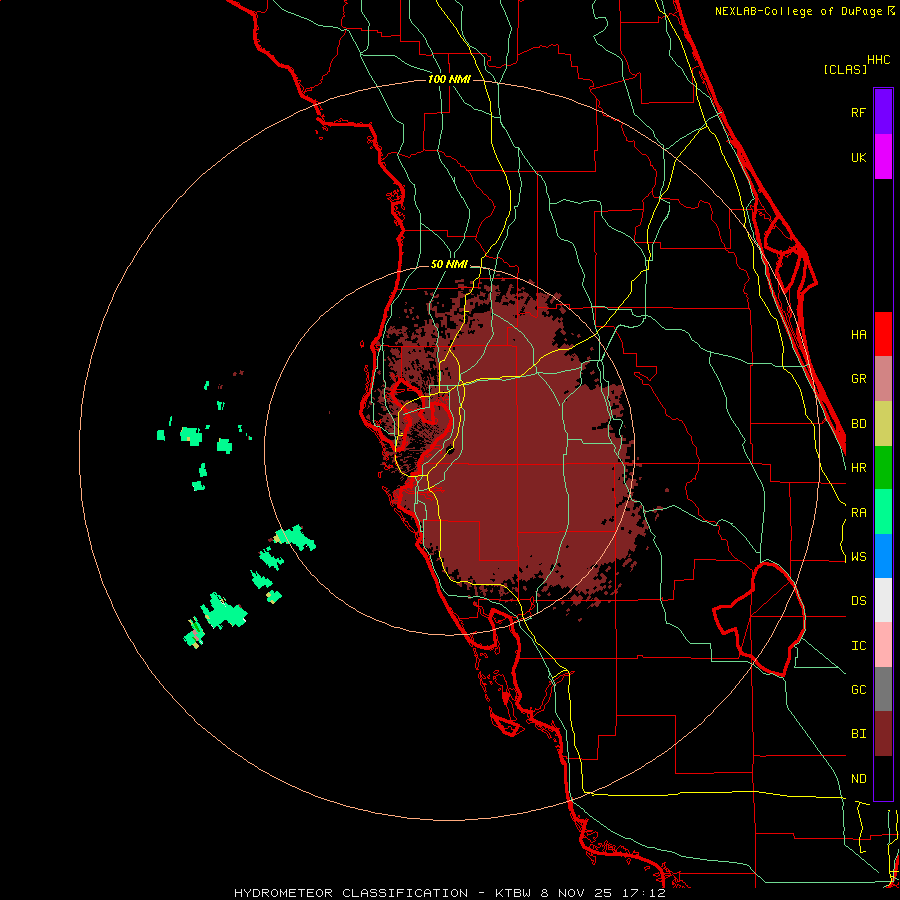Click the RA legend label
This screenshot has width=900, height=900.
click(858, 513)
